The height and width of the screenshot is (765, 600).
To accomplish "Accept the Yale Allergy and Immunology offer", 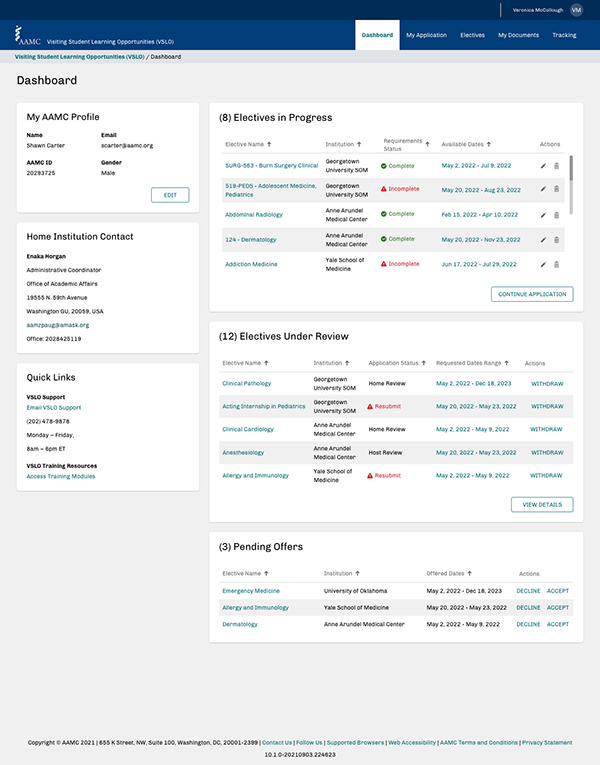I will point(558,608).
